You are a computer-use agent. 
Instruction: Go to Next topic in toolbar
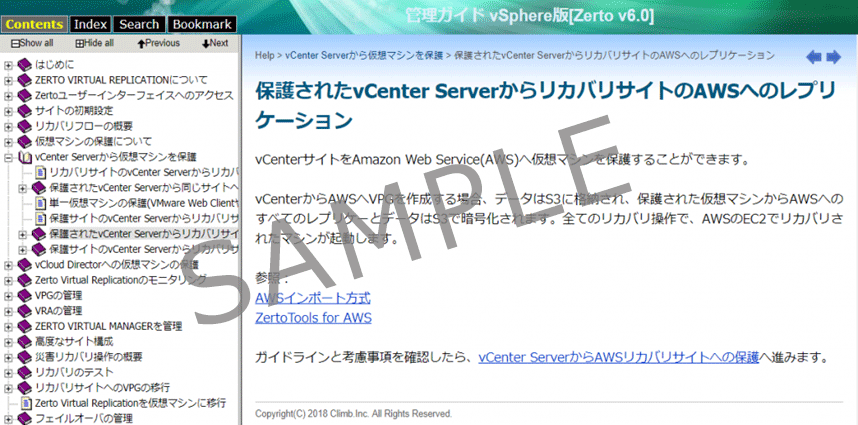coord(215,43)
